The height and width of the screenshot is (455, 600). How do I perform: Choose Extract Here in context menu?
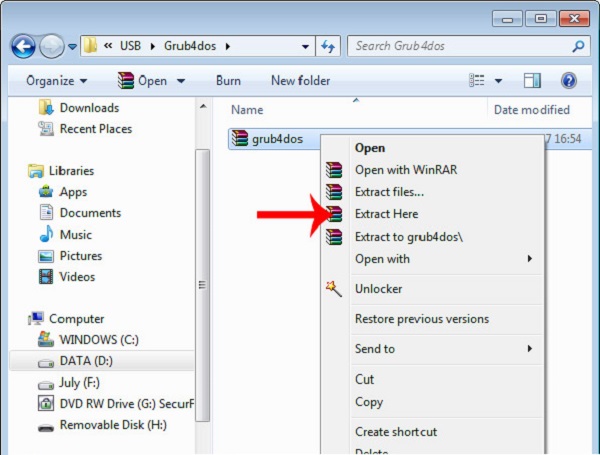386,214
